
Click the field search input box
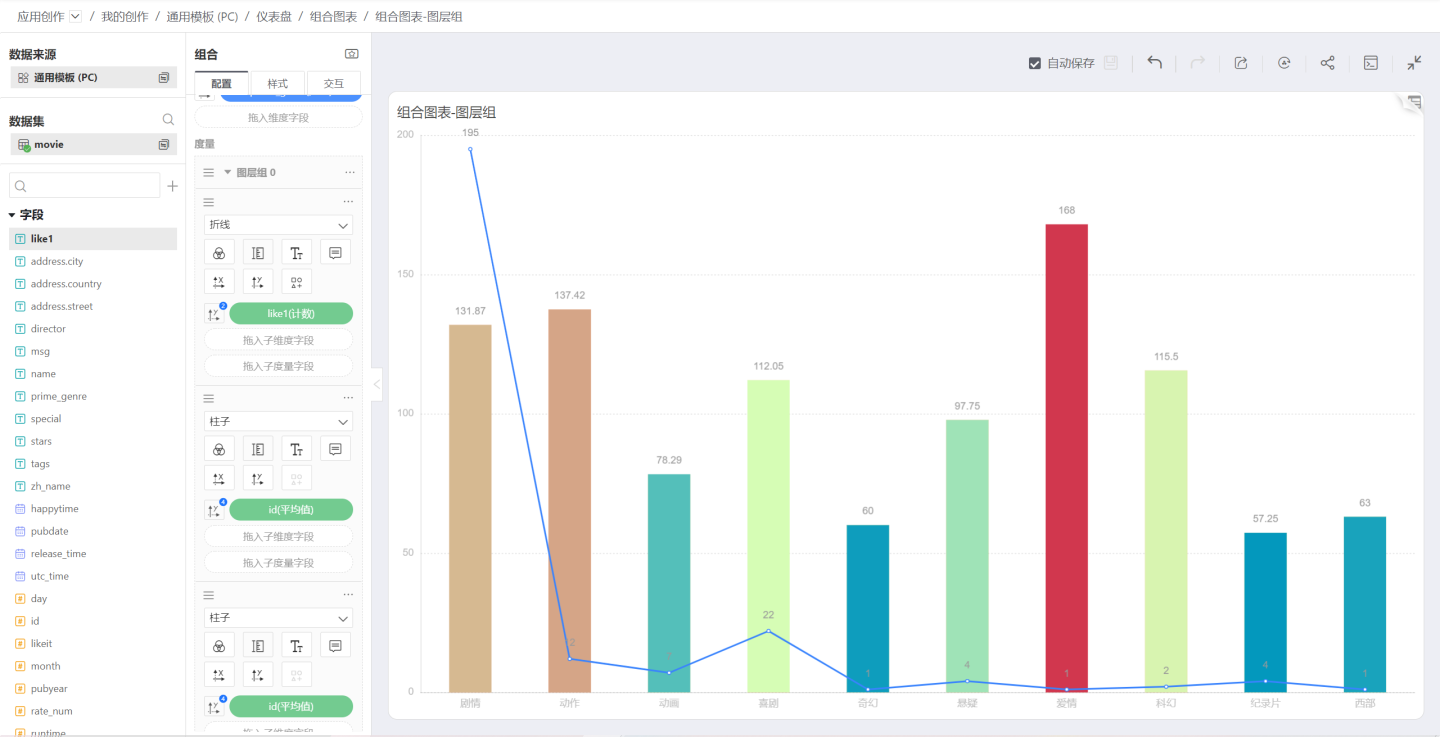pos(85,186)
